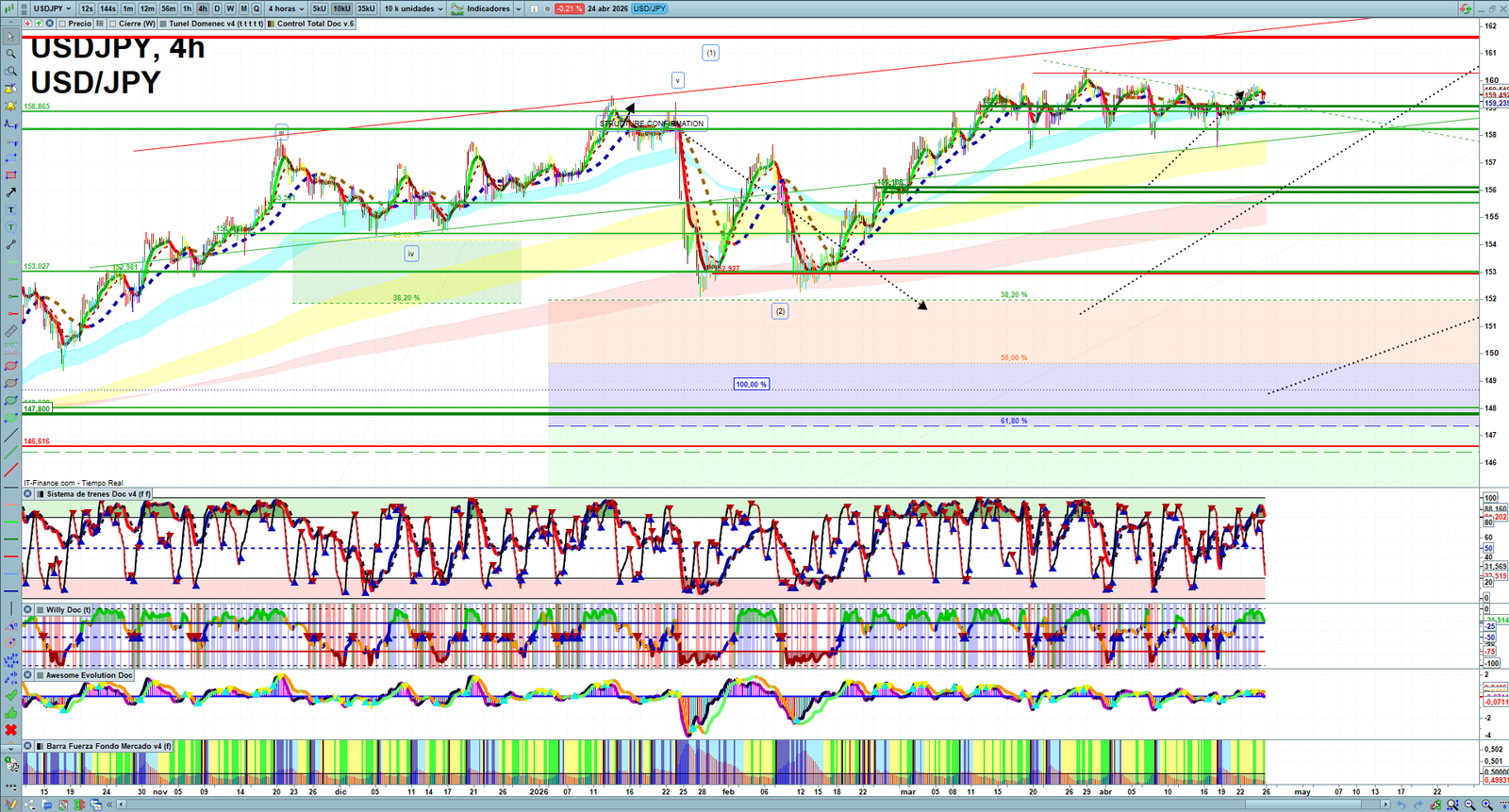
Task: Click the USD/JPY blue badge
Action: point(649,8)
